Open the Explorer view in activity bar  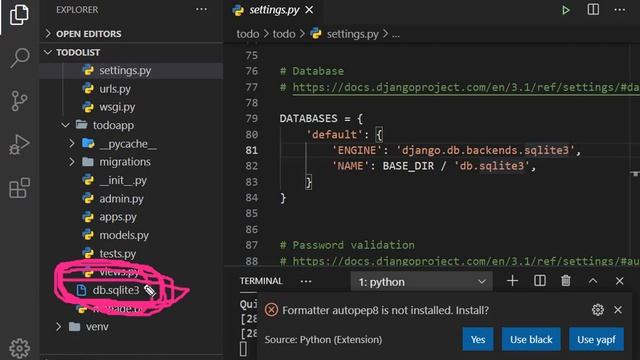coord(19,14)
